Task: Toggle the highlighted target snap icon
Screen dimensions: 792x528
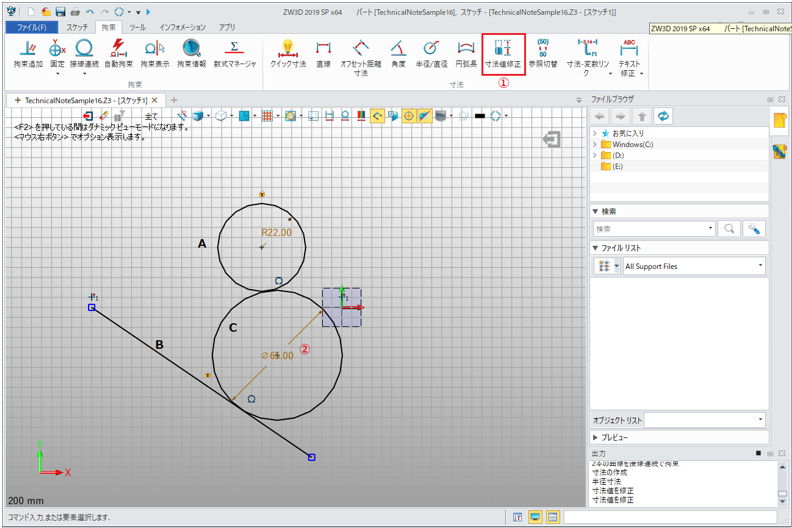Action: (x=408, y=116)
